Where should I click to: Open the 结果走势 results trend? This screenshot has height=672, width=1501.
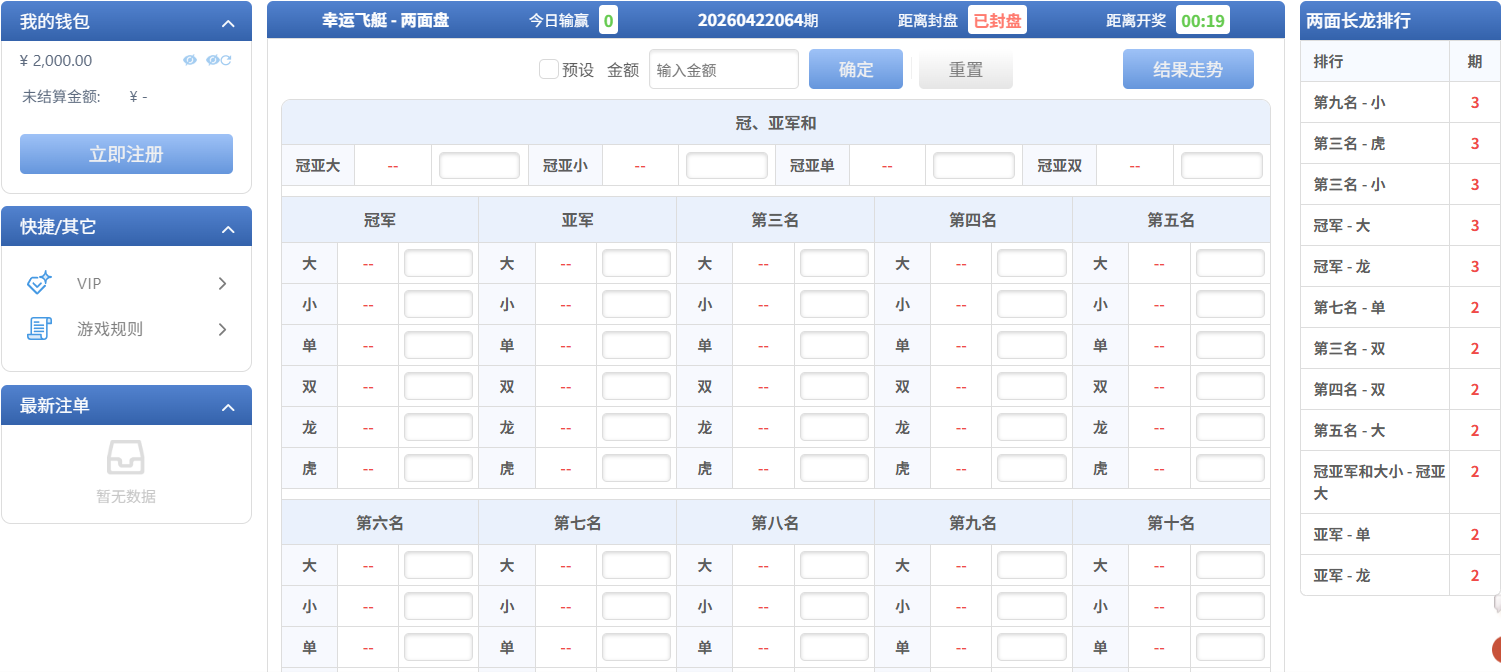tap(1188, 70)
